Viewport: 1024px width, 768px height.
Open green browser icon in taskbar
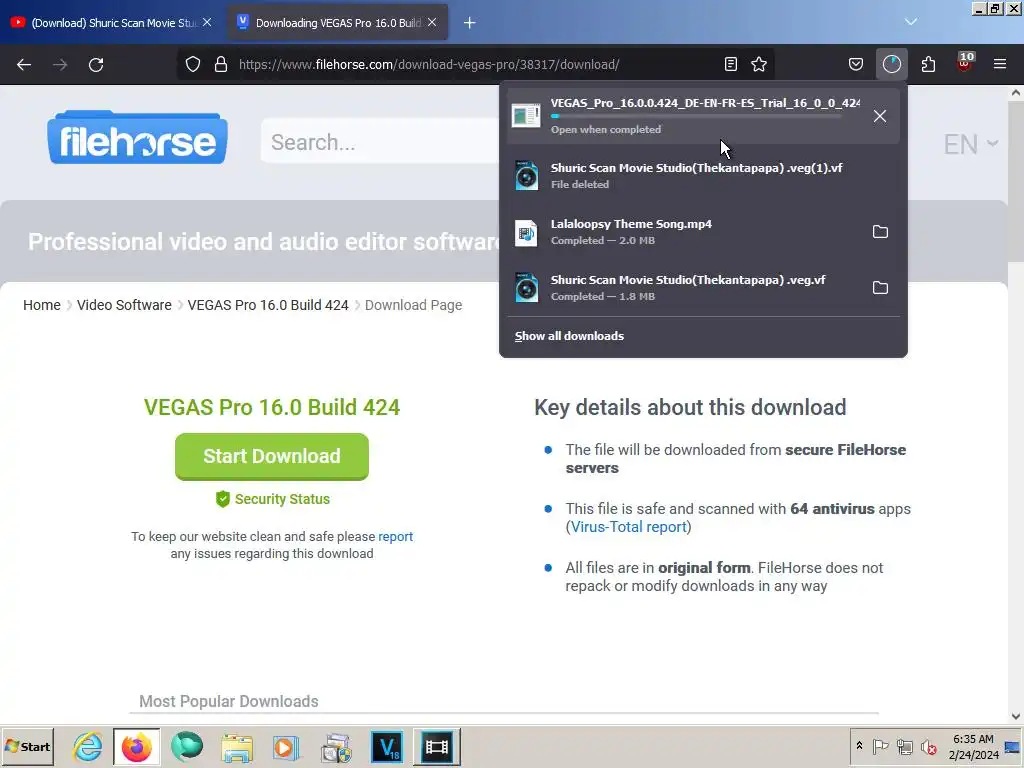(x=187, y=746)
